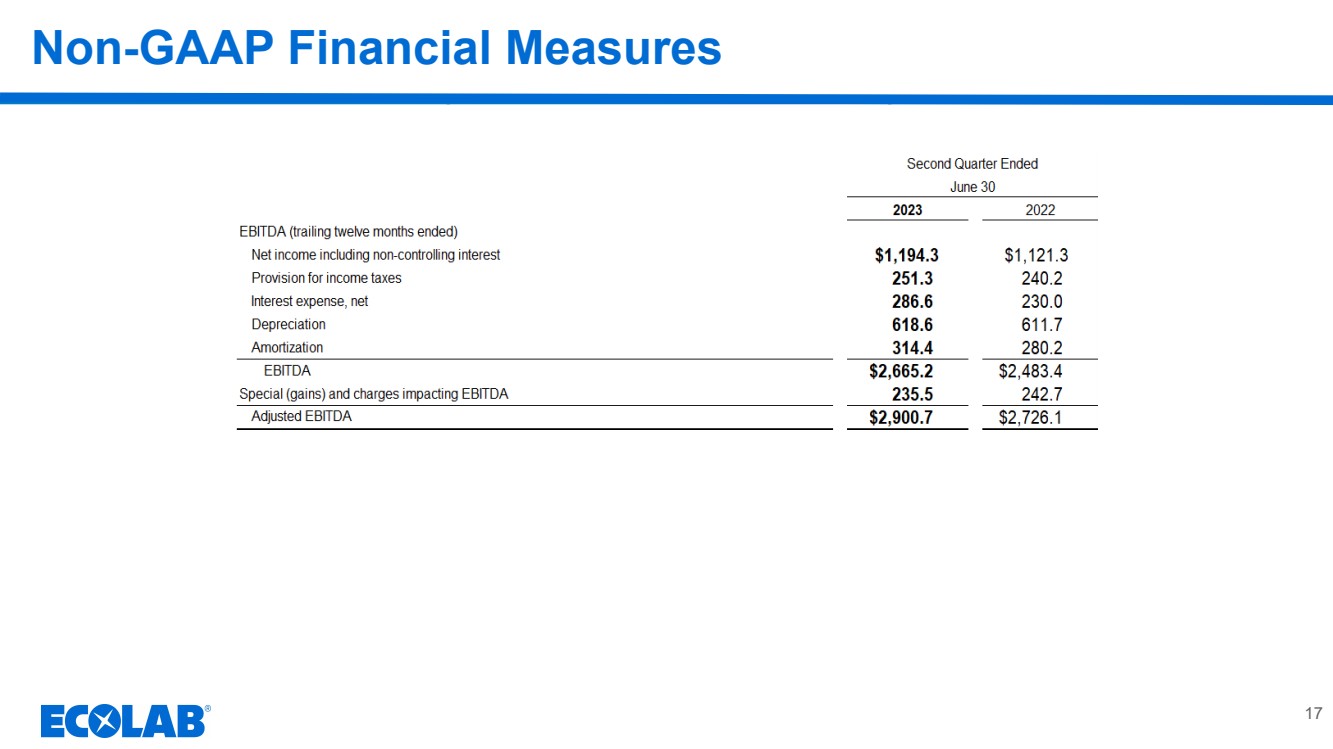This screenshot has width=1333, height=749.
Task: Select the Adjusted EBITDA row label
Action: tap(301, 417)
